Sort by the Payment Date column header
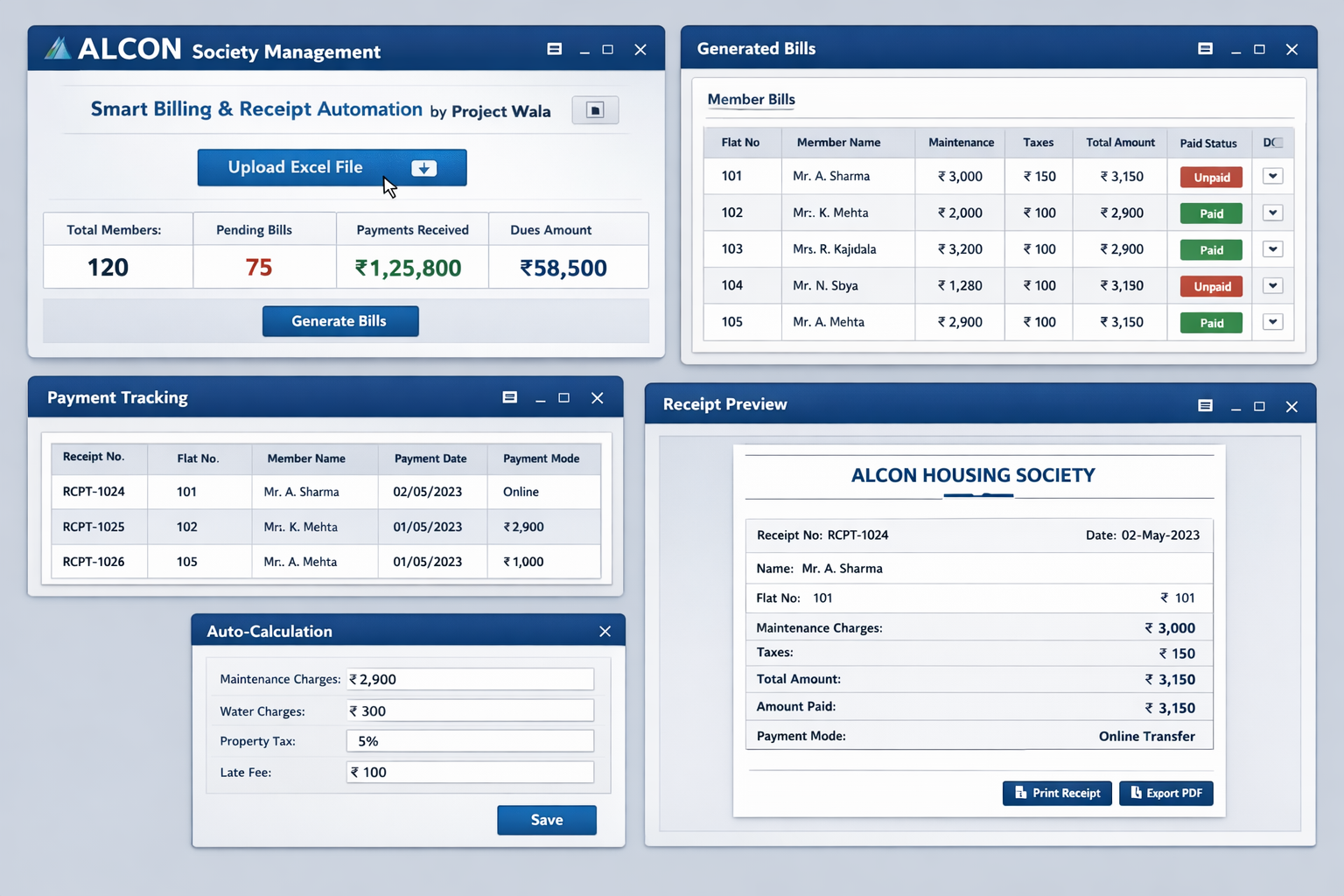This screenshot has width=1344, height=896. 430,458
